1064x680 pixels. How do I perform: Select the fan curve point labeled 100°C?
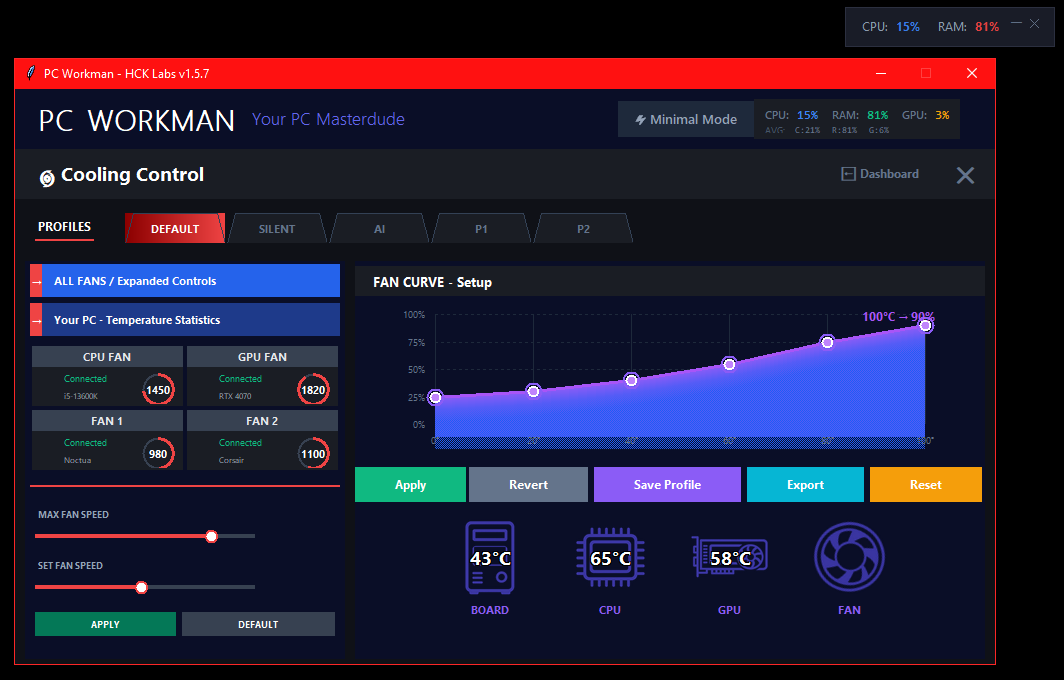click(925, 325)
